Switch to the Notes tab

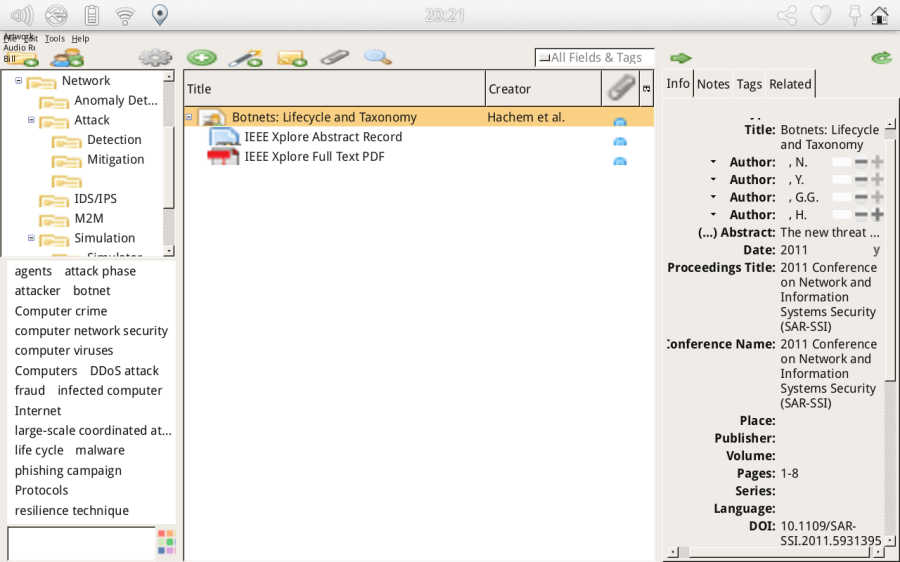(713, 84)
